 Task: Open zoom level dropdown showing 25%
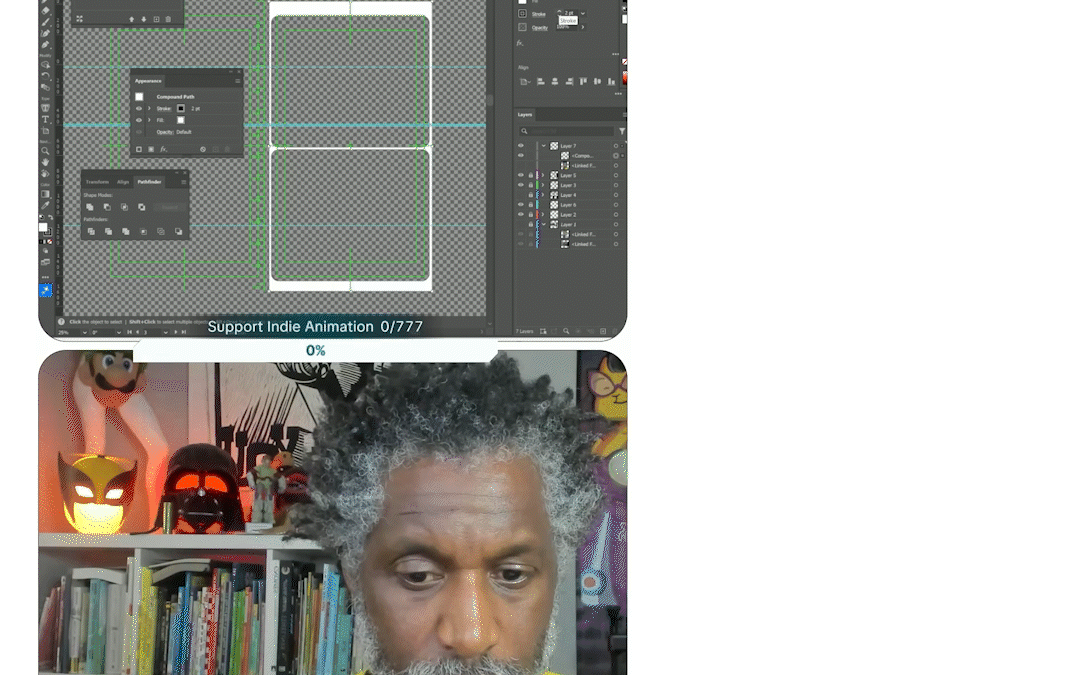[84, 332]
